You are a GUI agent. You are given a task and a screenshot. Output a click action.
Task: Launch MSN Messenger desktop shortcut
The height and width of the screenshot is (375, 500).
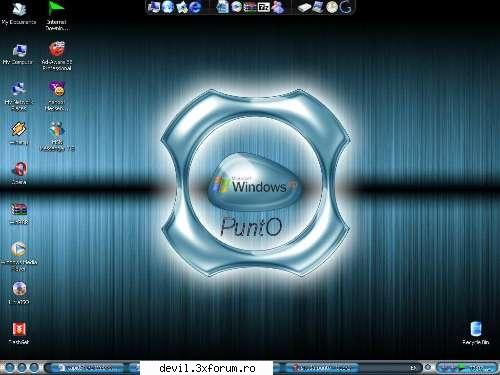pos(57,137)
